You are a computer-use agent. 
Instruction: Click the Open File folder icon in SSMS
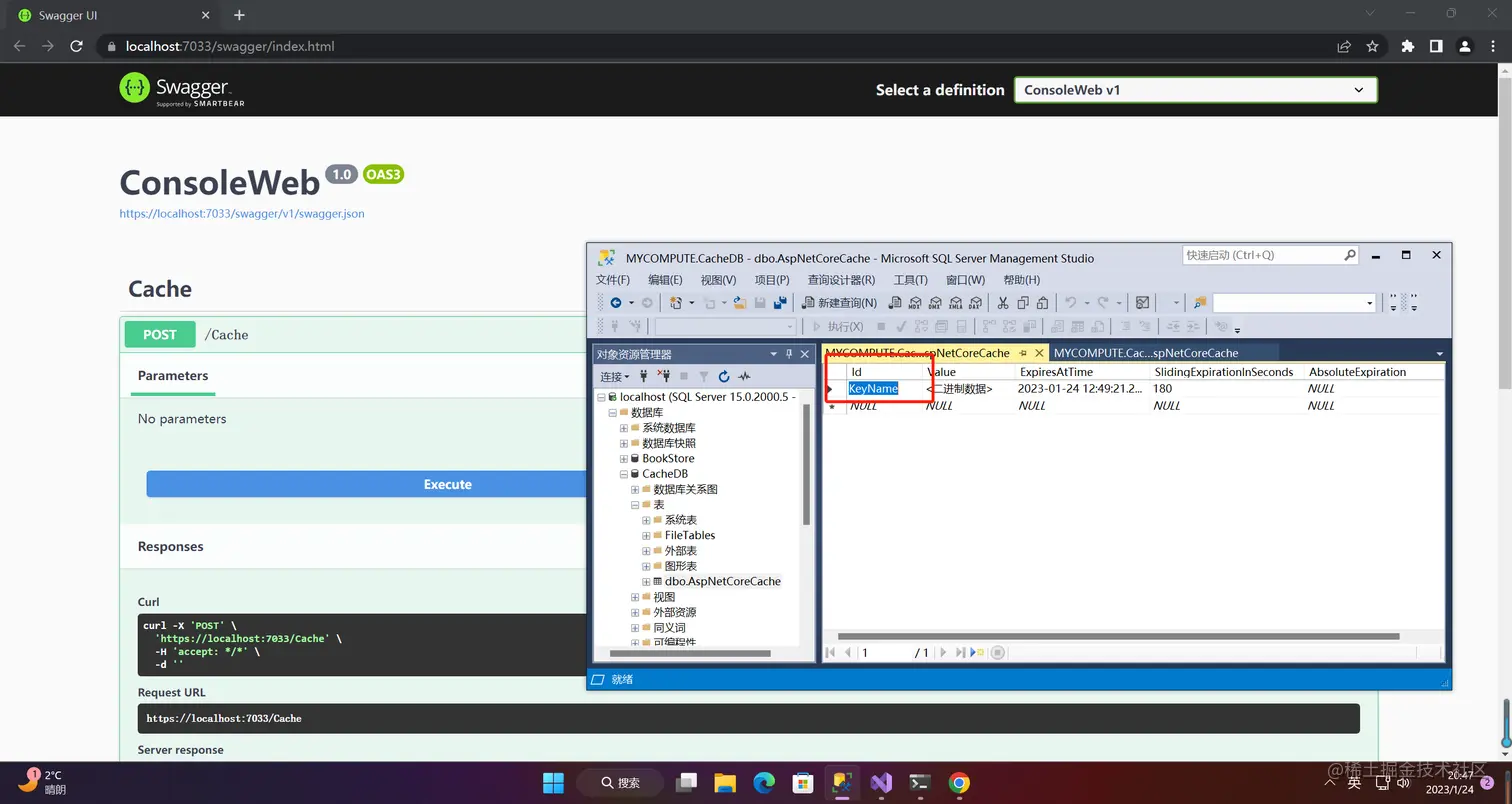[x=740, y=302]
